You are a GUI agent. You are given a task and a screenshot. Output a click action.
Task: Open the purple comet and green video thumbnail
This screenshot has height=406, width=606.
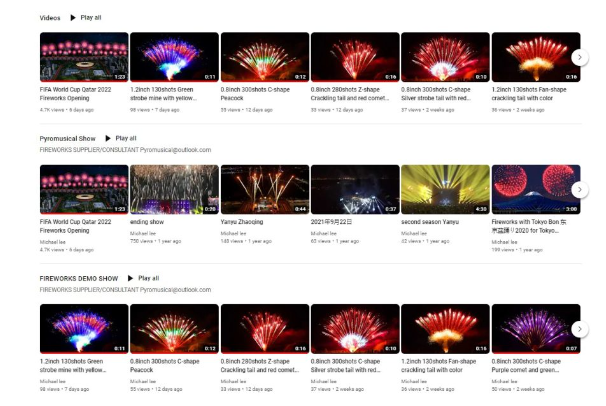click(x=536, y=329)
